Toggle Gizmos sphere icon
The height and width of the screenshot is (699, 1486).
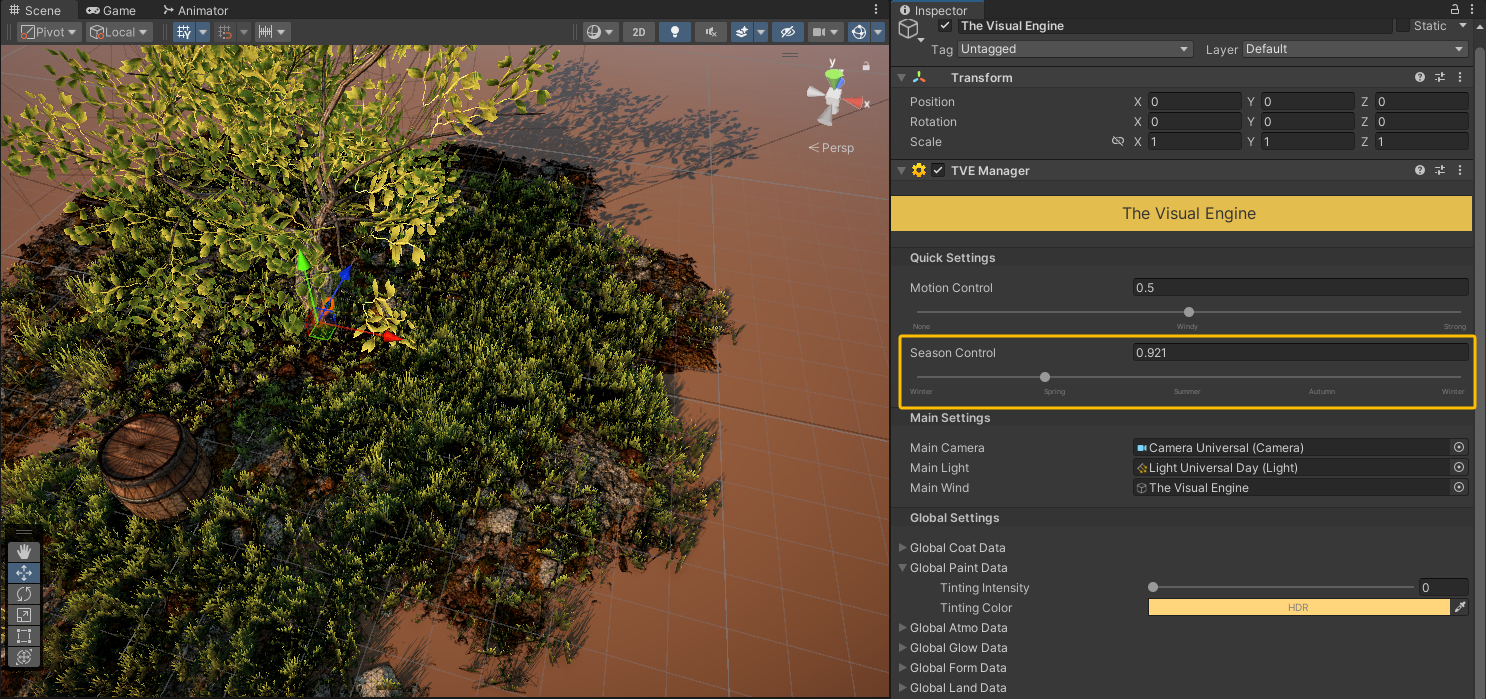point(858,32)
